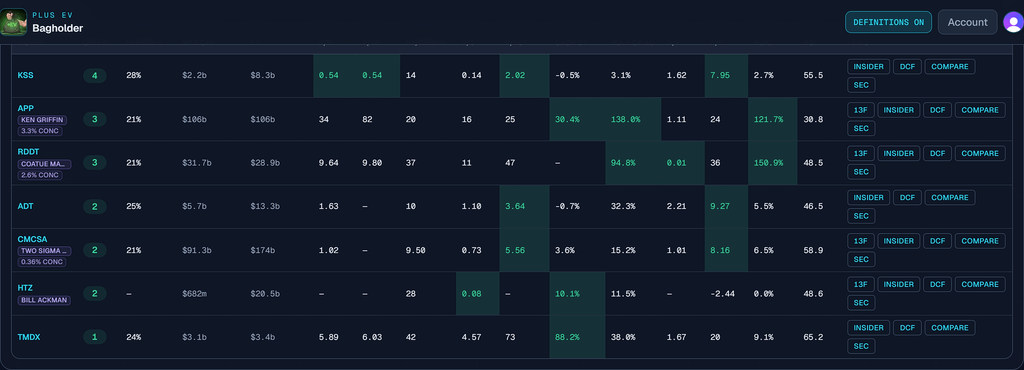Open the APP ticker link

(25, 109)
